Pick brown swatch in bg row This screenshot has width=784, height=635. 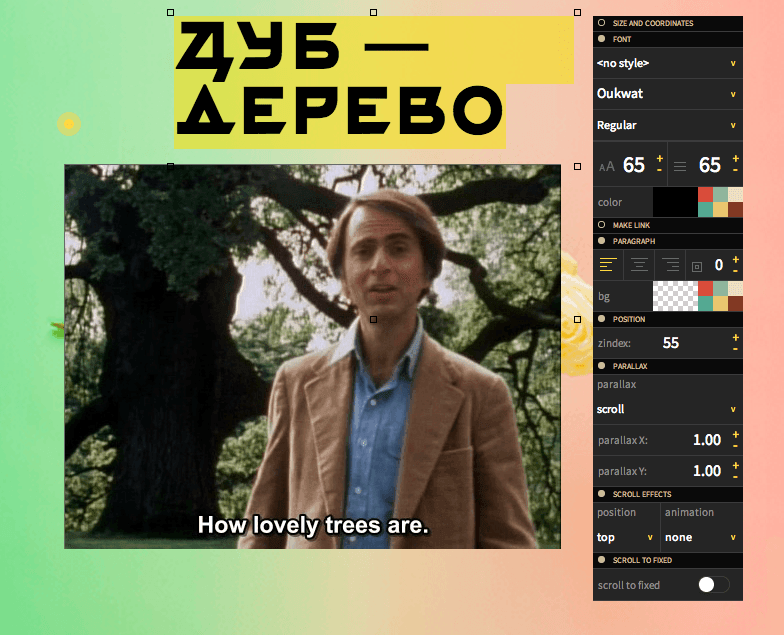[x=736, y=304]
